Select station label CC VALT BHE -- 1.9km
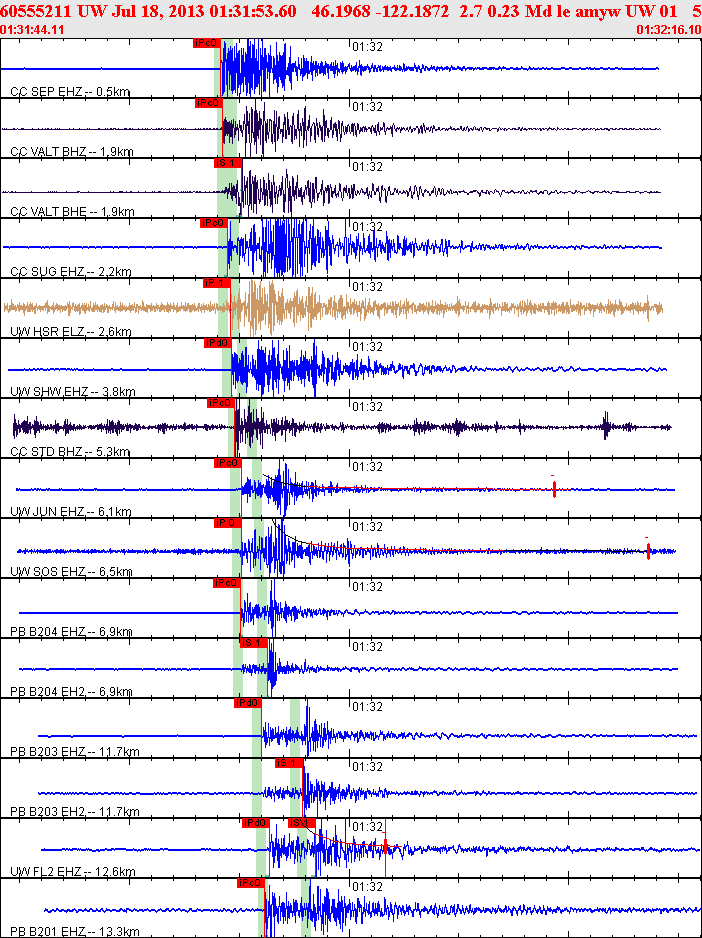Viewport: 702px width, 938px height. [x=72, y=211]
